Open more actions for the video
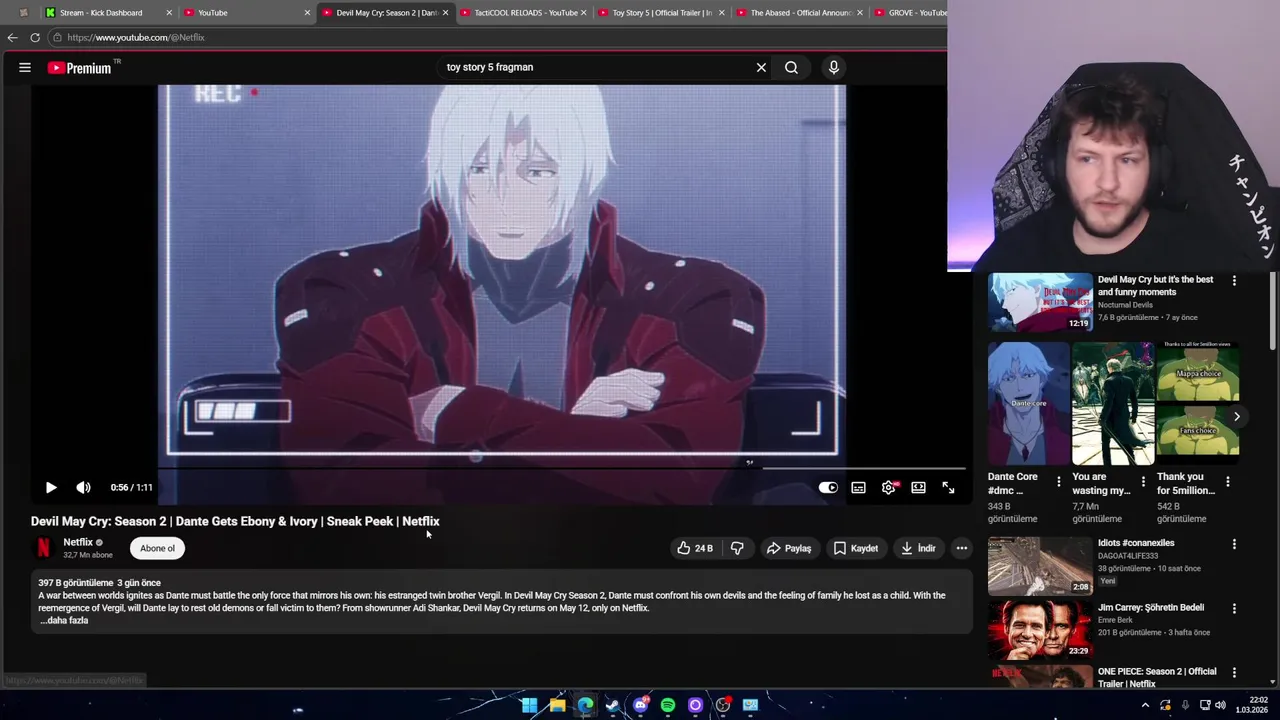 961,548
